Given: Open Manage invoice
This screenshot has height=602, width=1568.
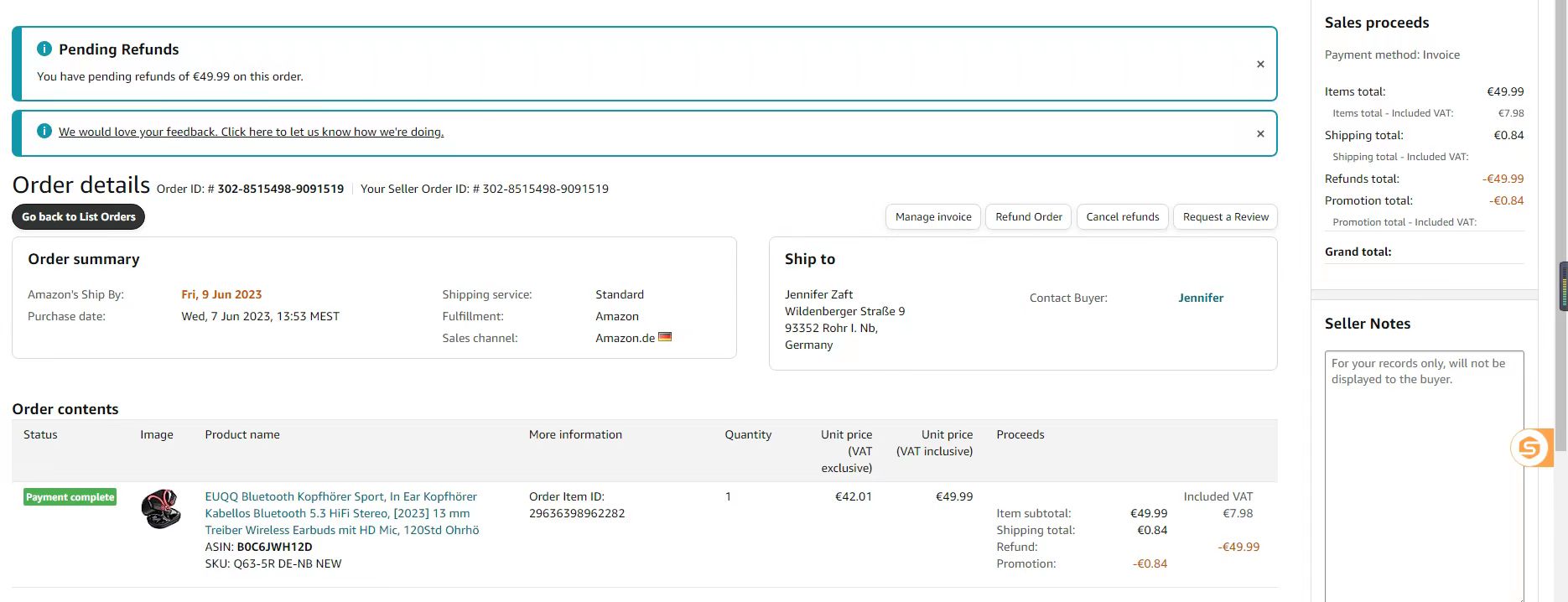Looking at the screenshot, I should pos(932,216).
